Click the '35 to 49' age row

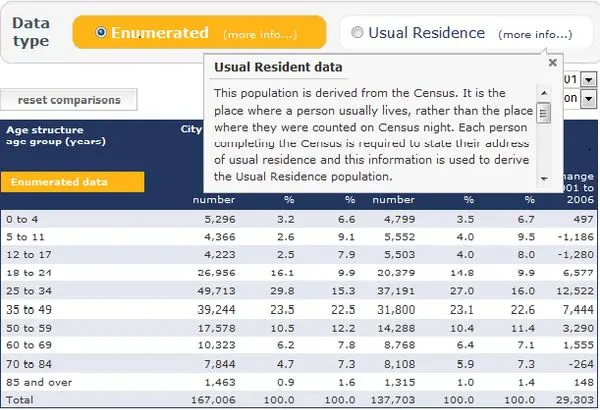coord(299,309)
